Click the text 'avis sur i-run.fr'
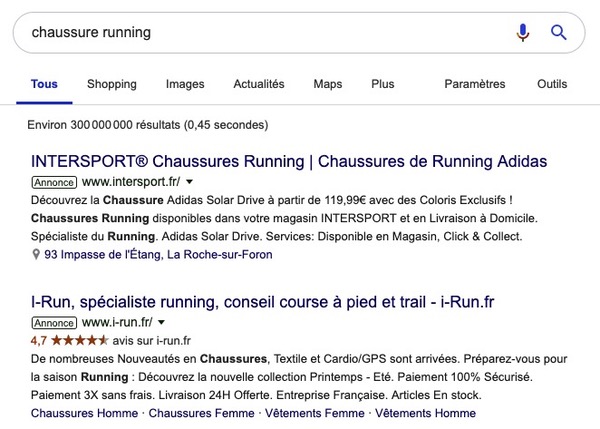The width and height of the screenshot is (600, 429). [x=152, y=341]
